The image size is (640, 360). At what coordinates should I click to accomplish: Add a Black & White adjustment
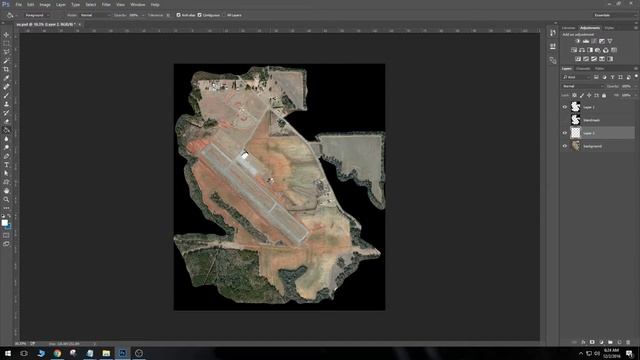[x=590, y=50]
